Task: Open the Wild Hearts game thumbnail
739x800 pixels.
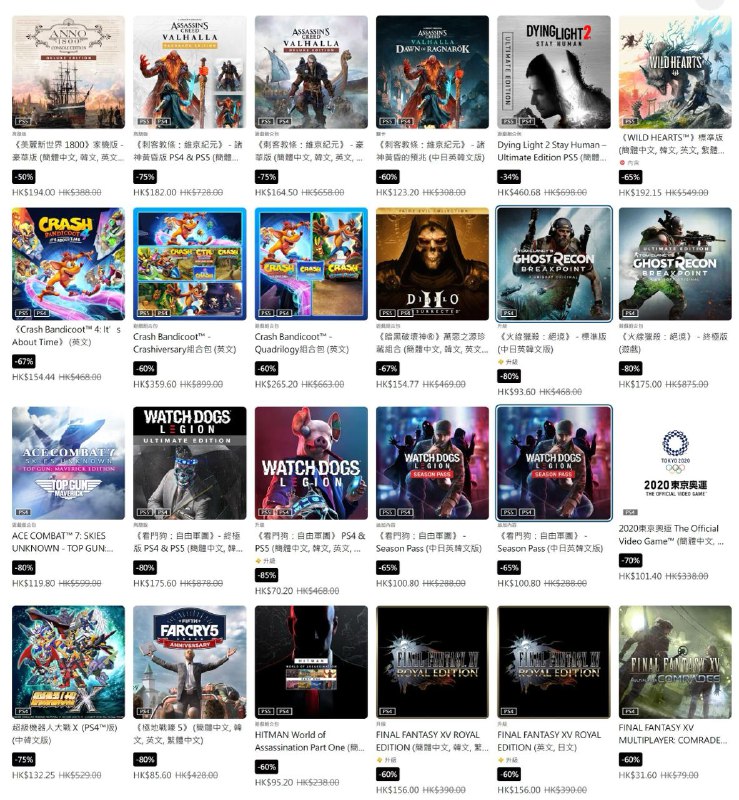Action: click(675, 72)
